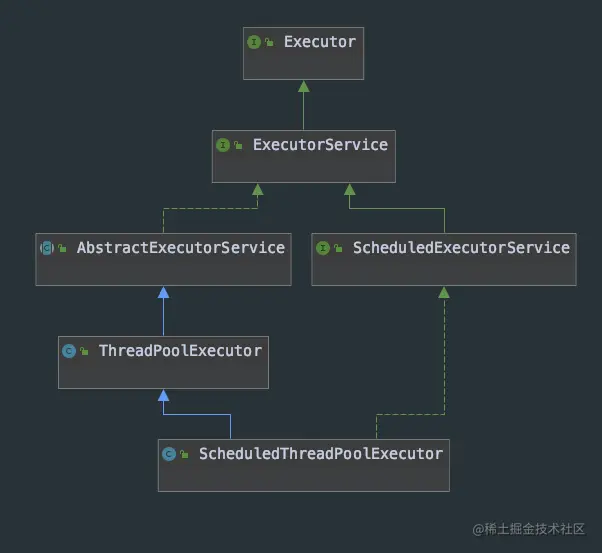Click the abstract class icon on AbstractExecutorService

click(47, 248)
